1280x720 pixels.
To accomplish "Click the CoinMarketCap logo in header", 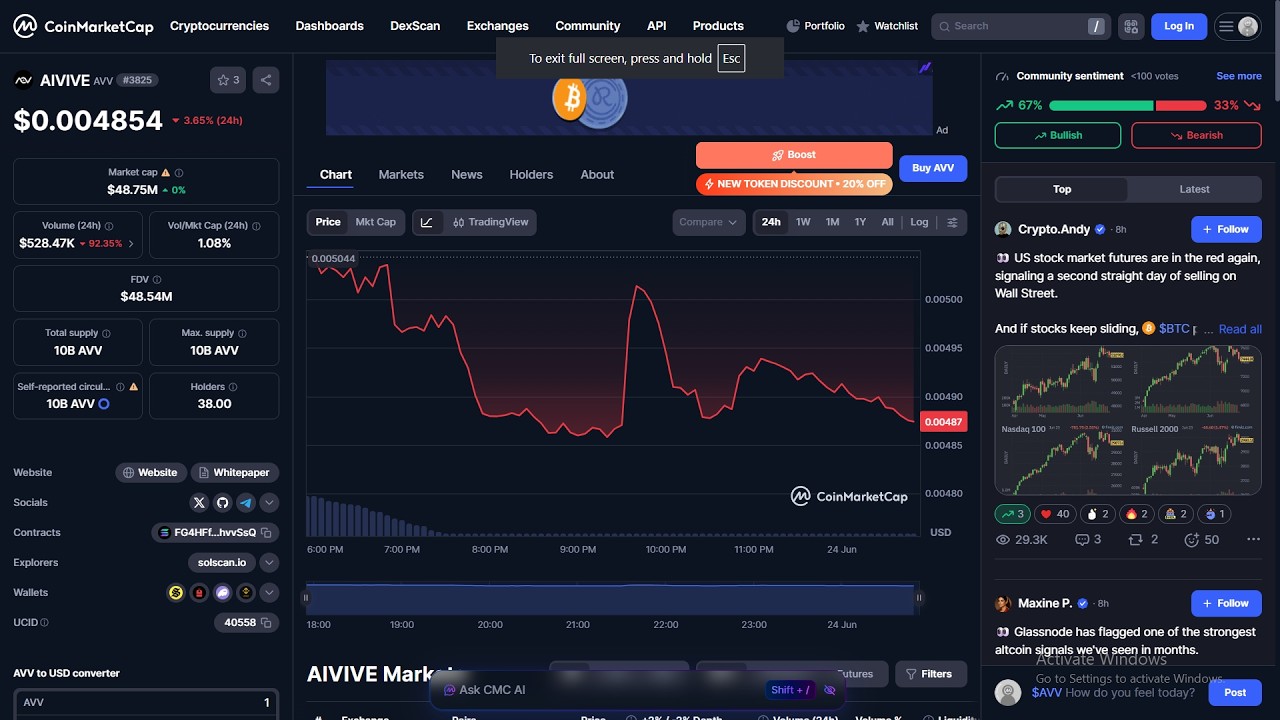I will tap(83, 26).
